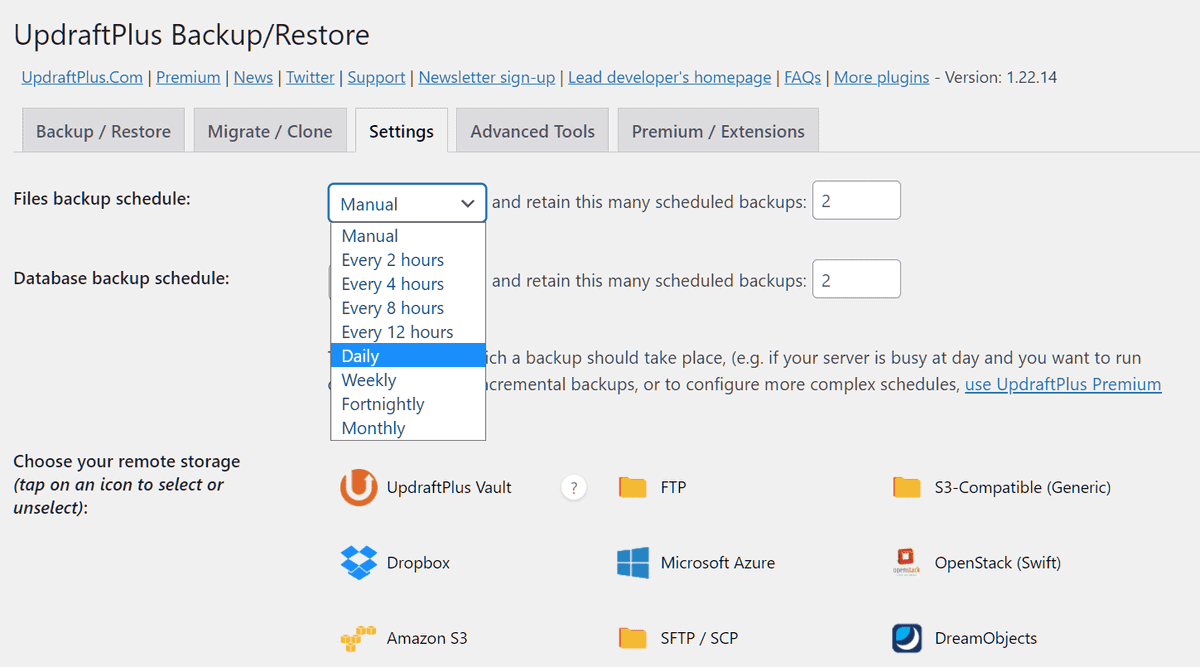Viewport: 1200px width, 667px height.
Task: Click the OpenStack (Swift) icon
Action: tap(906, 563)
